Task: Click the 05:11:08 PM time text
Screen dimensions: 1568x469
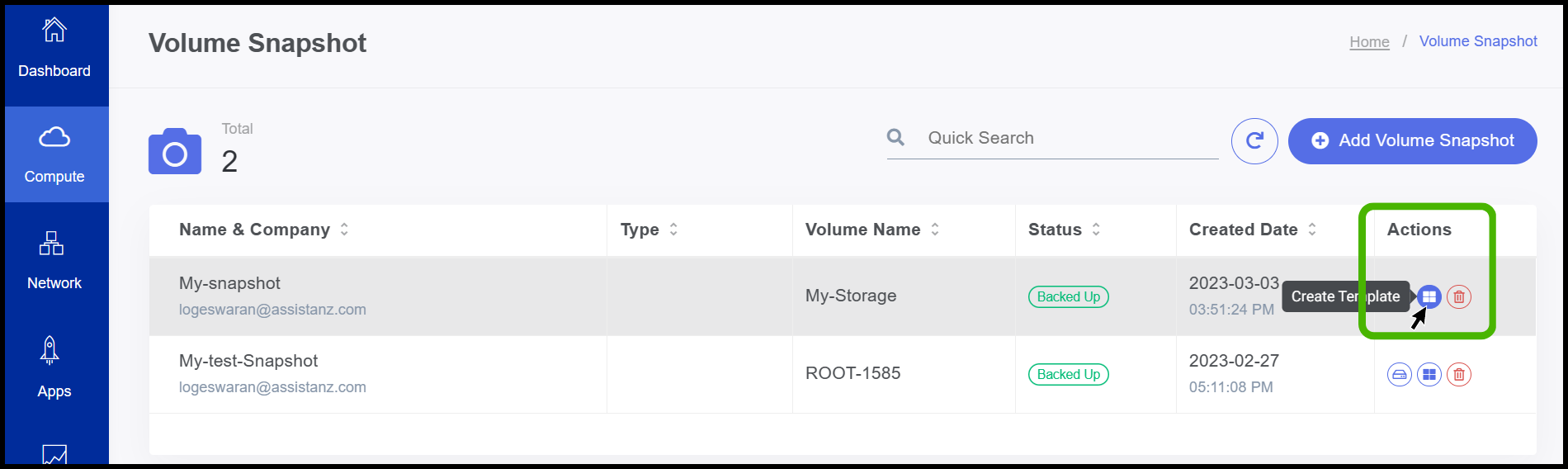Action: coord(1230,387)
